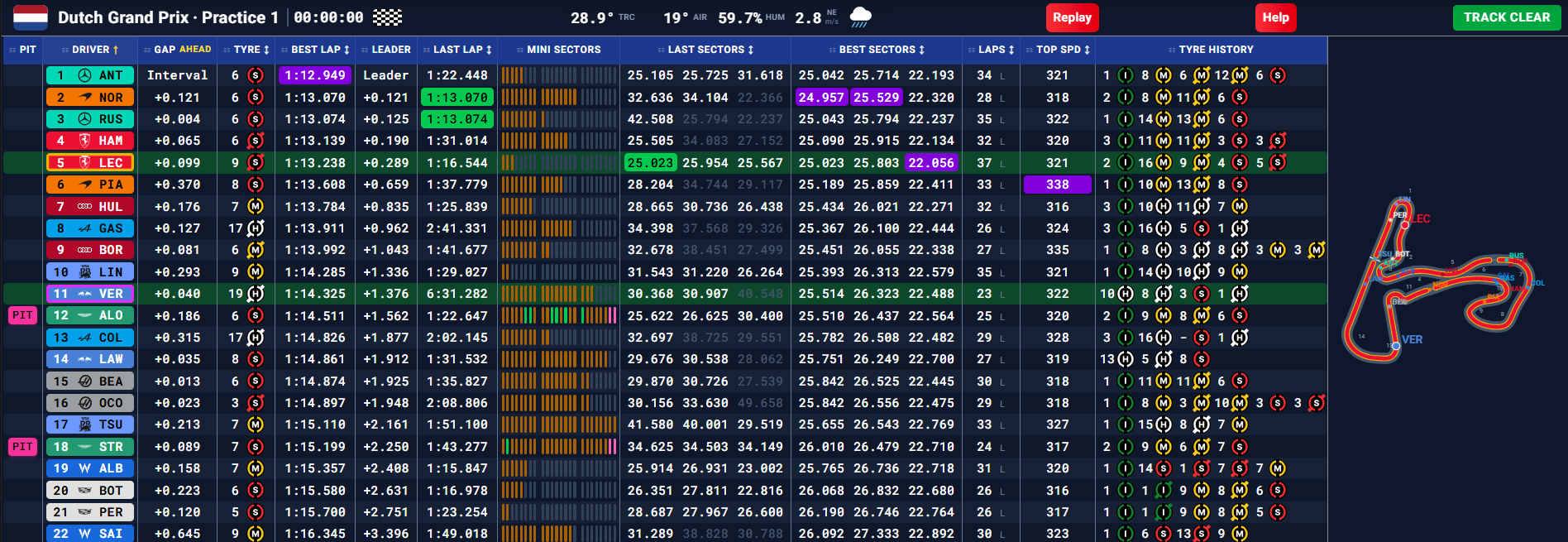1568x542 pixels.
Task: Click Ferrari logo beside HAM
Action: [84, 141]
